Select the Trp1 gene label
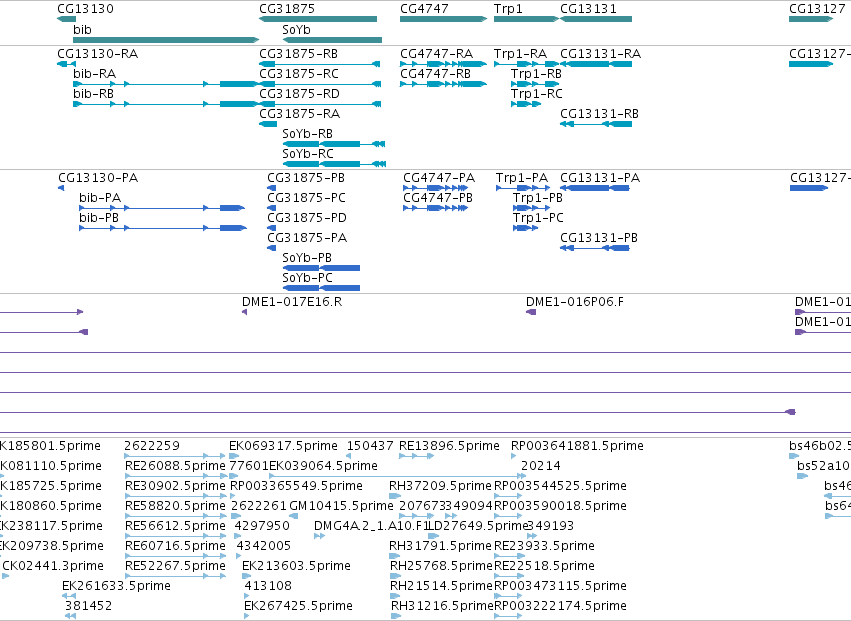The height and width of the screenshot is (621, 851). point(508,9)
